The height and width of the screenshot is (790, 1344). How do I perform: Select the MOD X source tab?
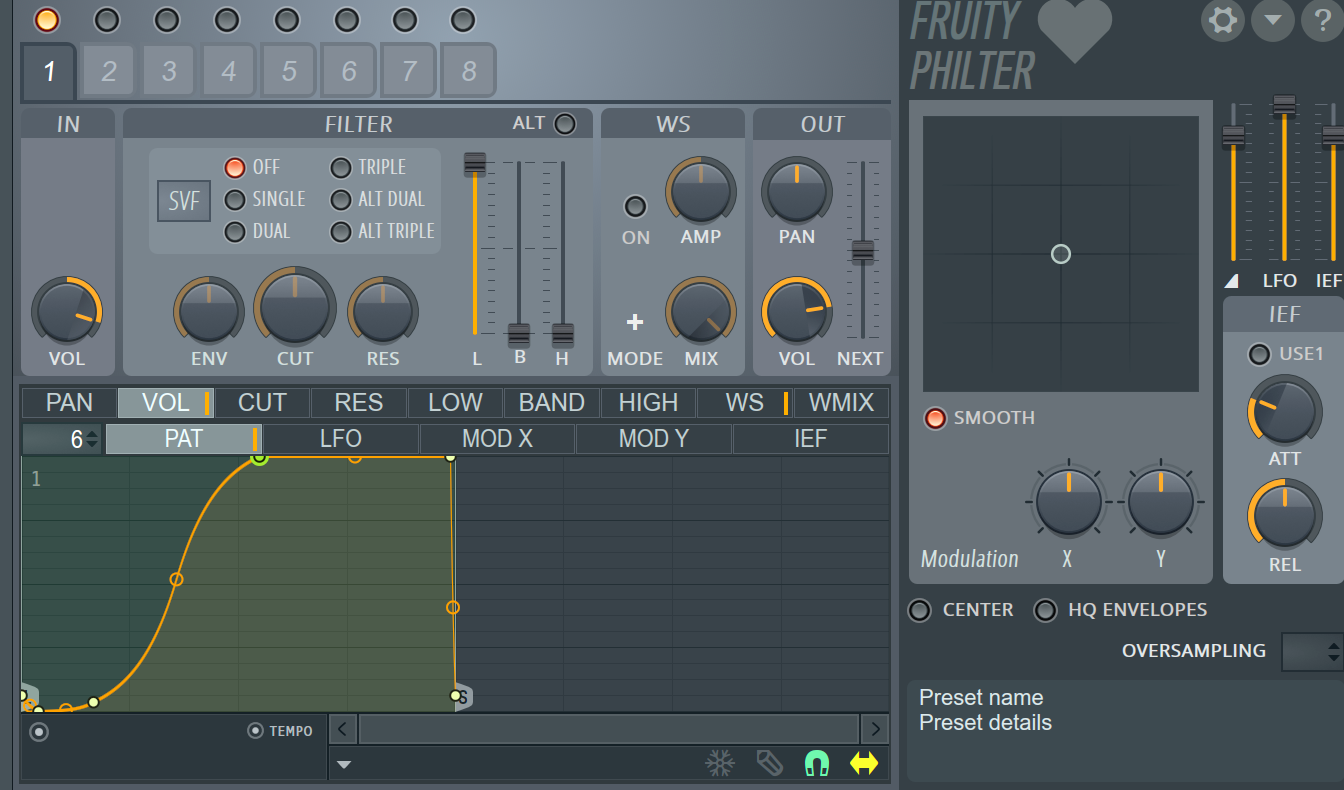[498, 439]
